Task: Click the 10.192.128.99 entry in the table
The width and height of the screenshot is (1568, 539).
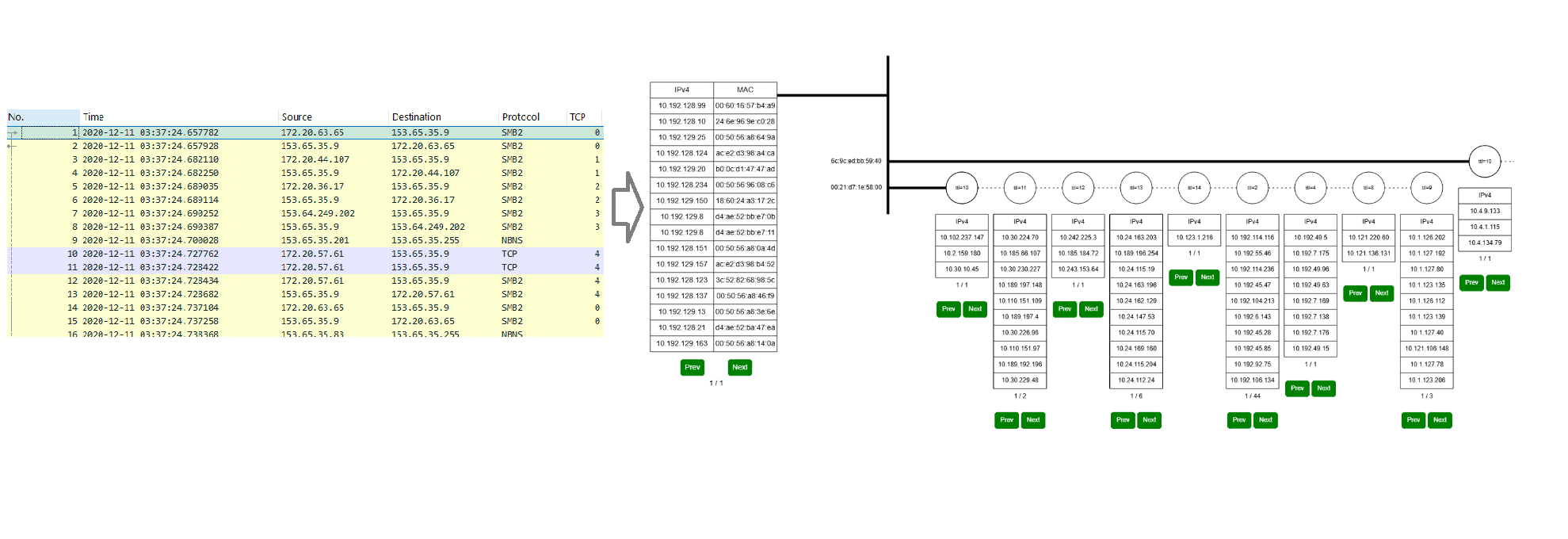Action: [x=681, y=105]
